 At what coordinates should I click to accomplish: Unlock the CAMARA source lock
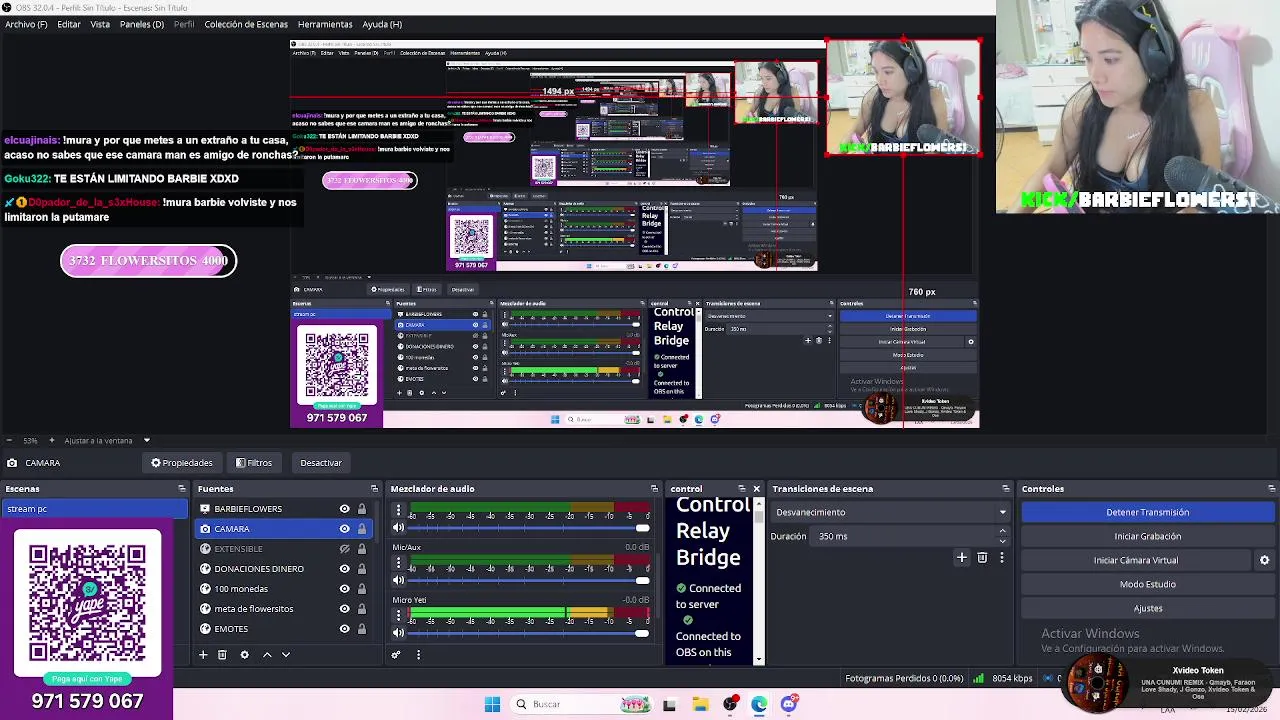pos(362,529)
